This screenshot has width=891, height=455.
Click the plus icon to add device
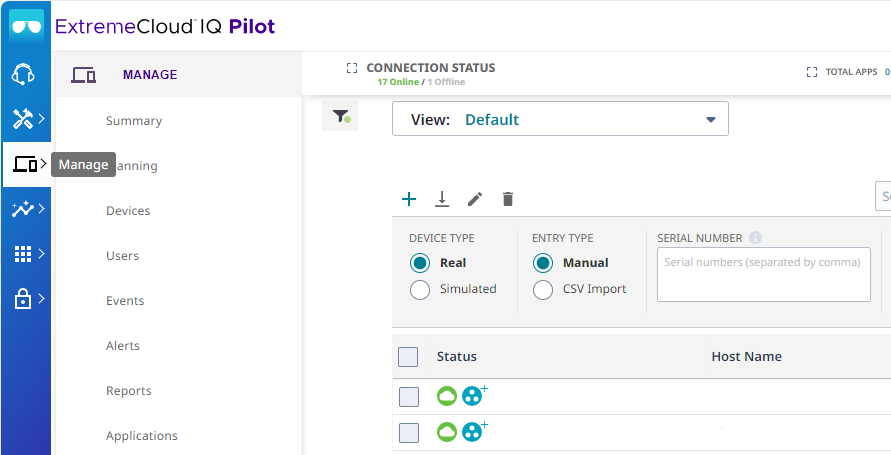409,199
